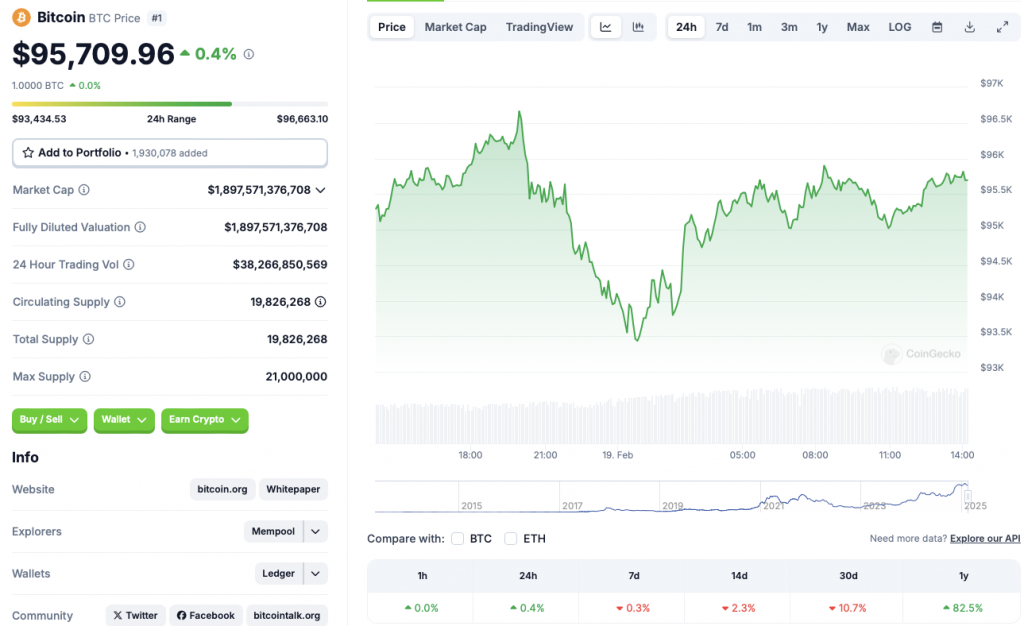Viewport: 1024px width, 626px height.
Task: Switch to the line chart icon
Action: 606,27
